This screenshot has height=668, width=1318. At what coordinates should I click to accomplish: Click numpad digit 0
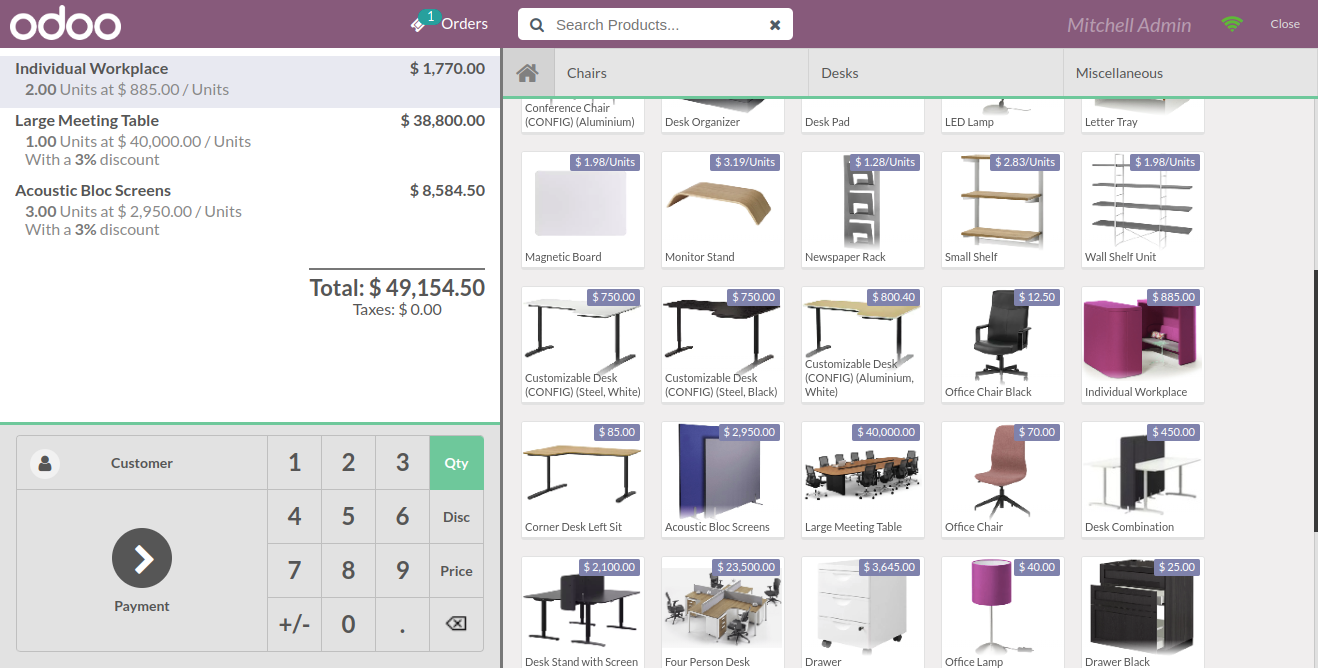click(348, 625)
